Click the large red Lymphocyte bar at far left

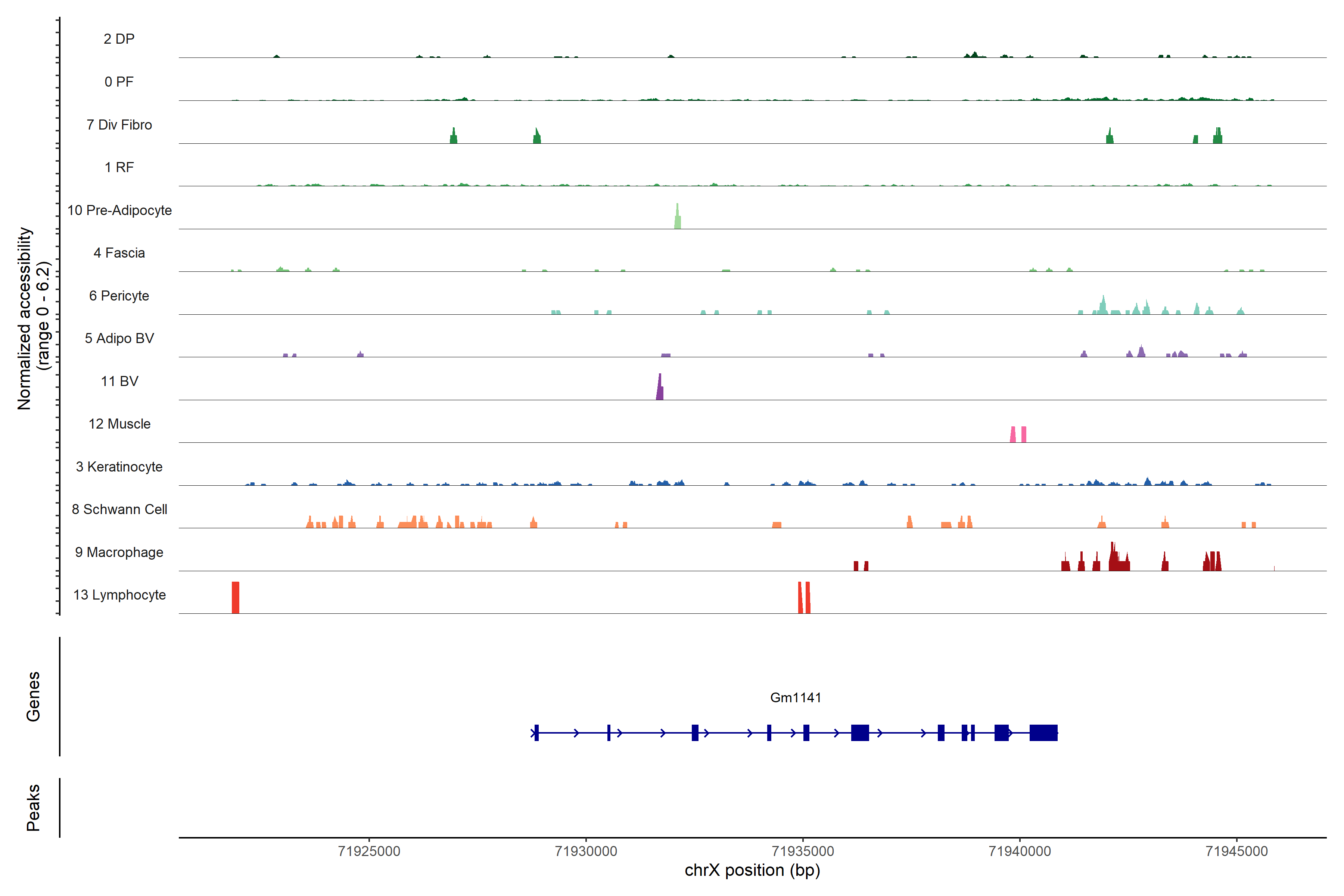click(236, 598)
